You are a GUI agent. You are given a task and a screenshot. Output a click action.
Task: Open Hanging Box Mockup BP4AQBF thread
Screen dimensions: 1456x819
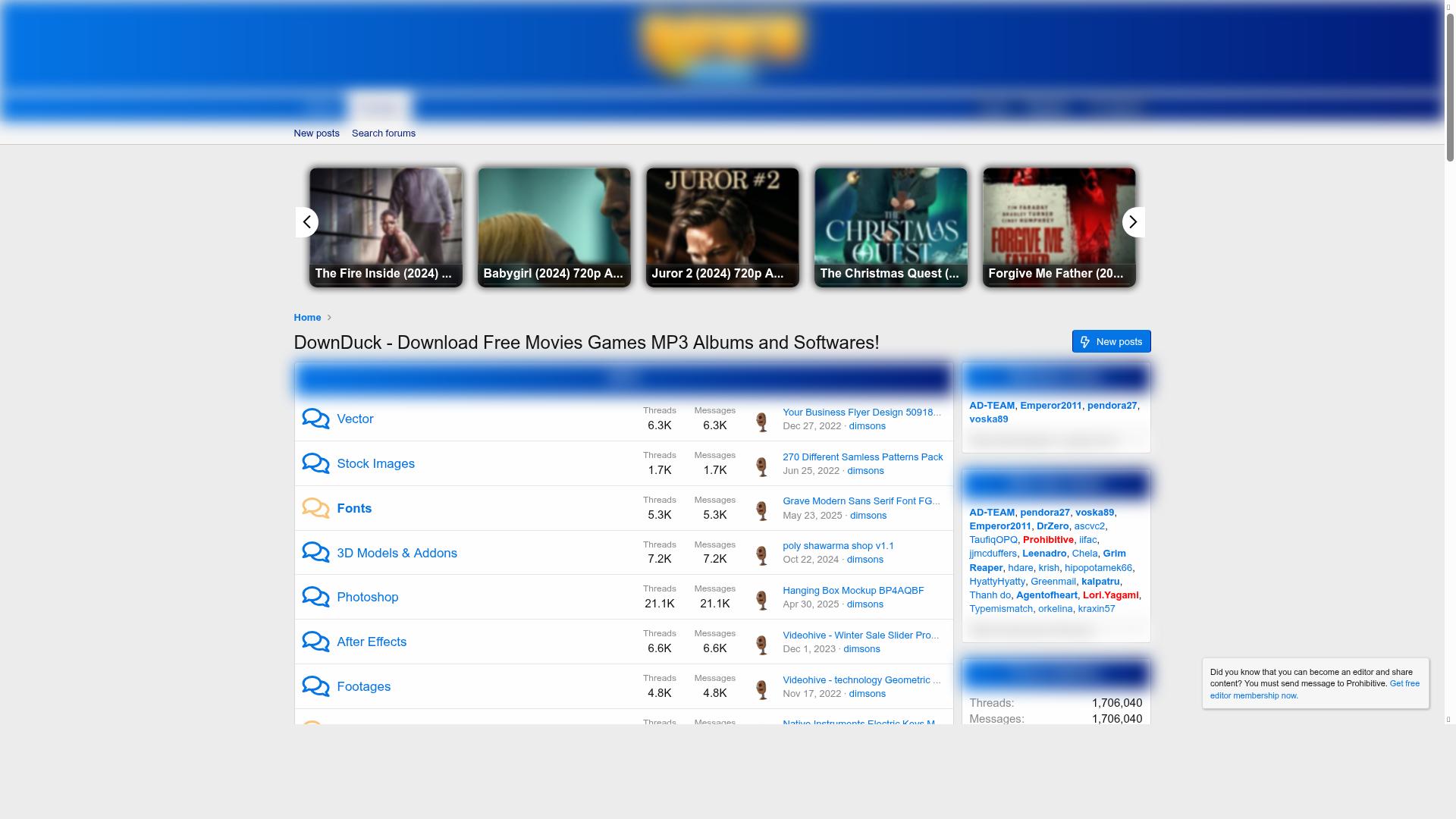coord(853,591)
